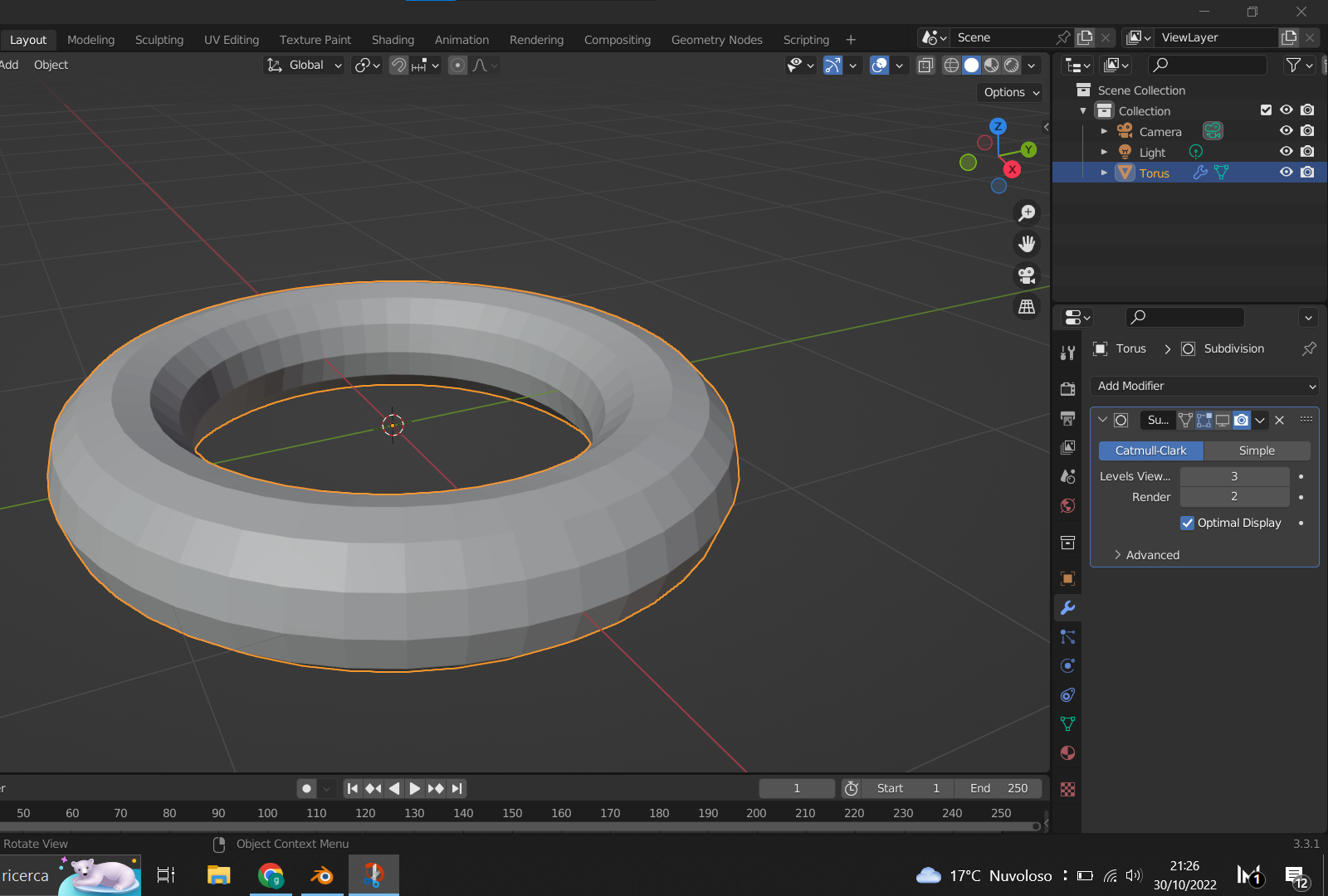Select the Catmull-Clark subdivision type
Image resolution: width=1328 pixels, height=896 pixels.
tap(1150, 450)
